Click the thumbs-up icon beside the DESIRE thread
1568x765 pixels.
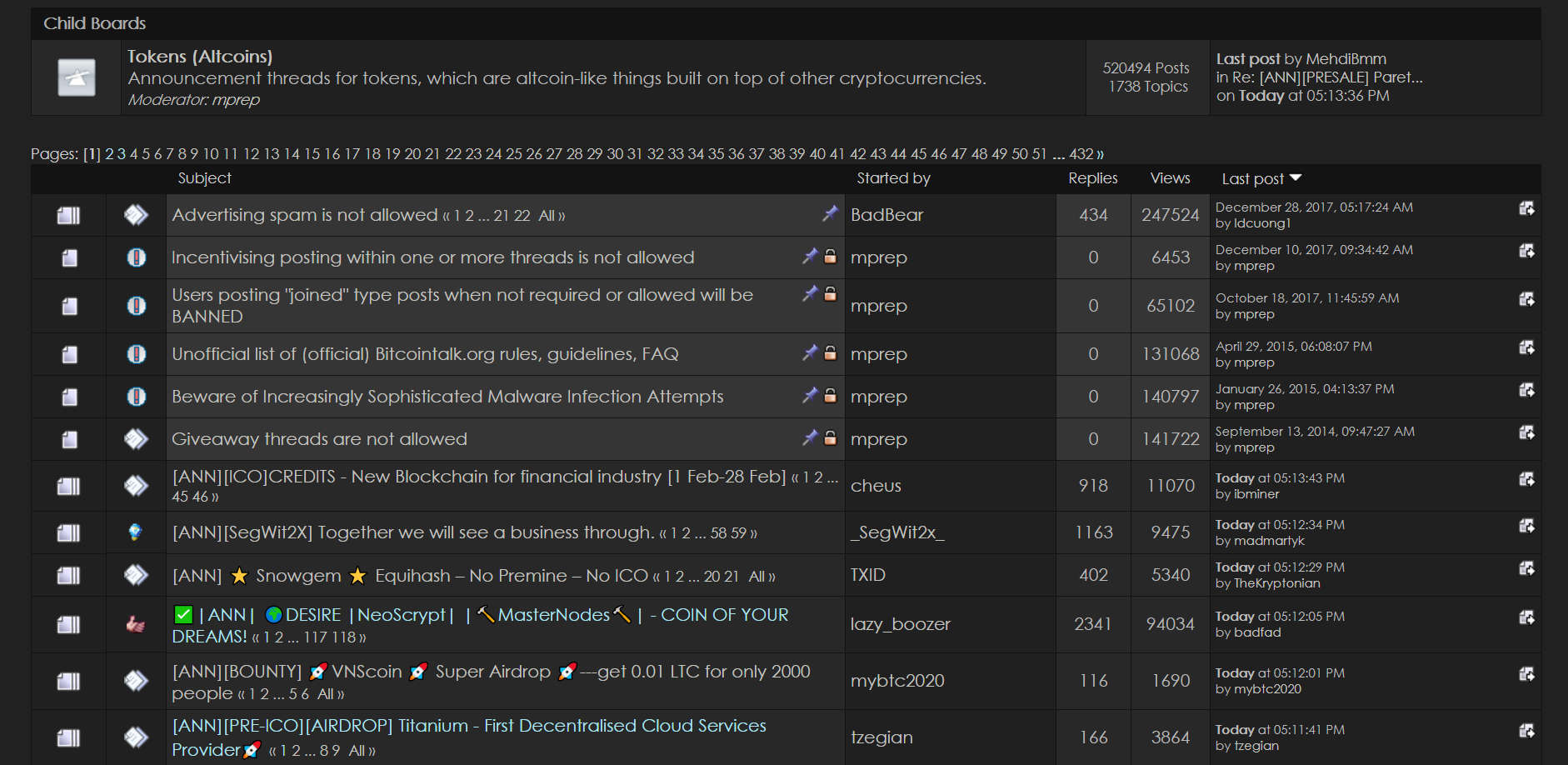136,624
